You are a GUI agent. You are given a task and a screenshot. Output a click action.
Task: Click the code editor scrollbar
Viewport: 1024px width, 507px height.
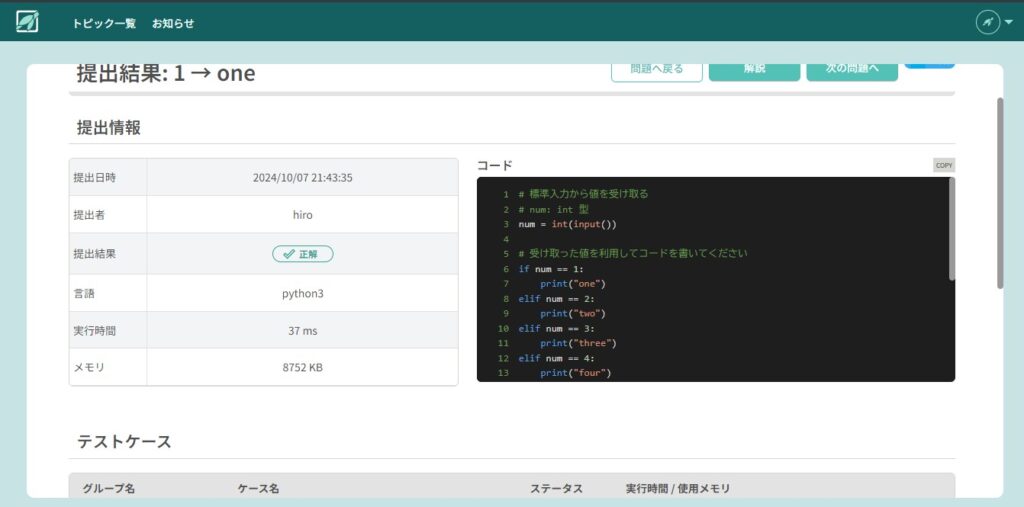951,230
